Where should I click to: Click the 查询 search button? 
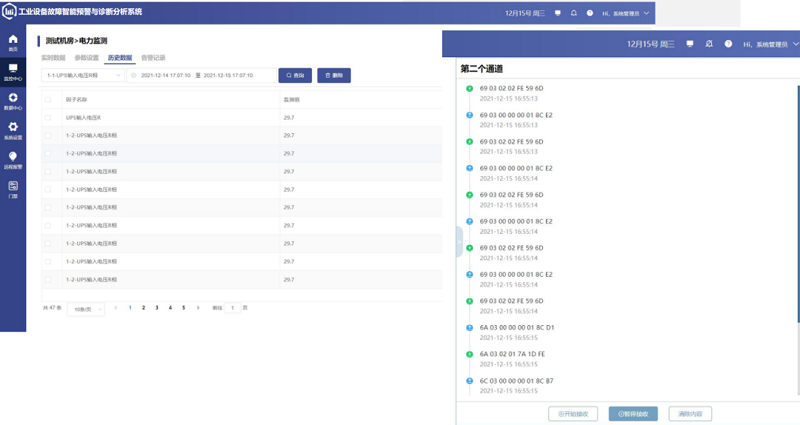click(x=295, y=75)
